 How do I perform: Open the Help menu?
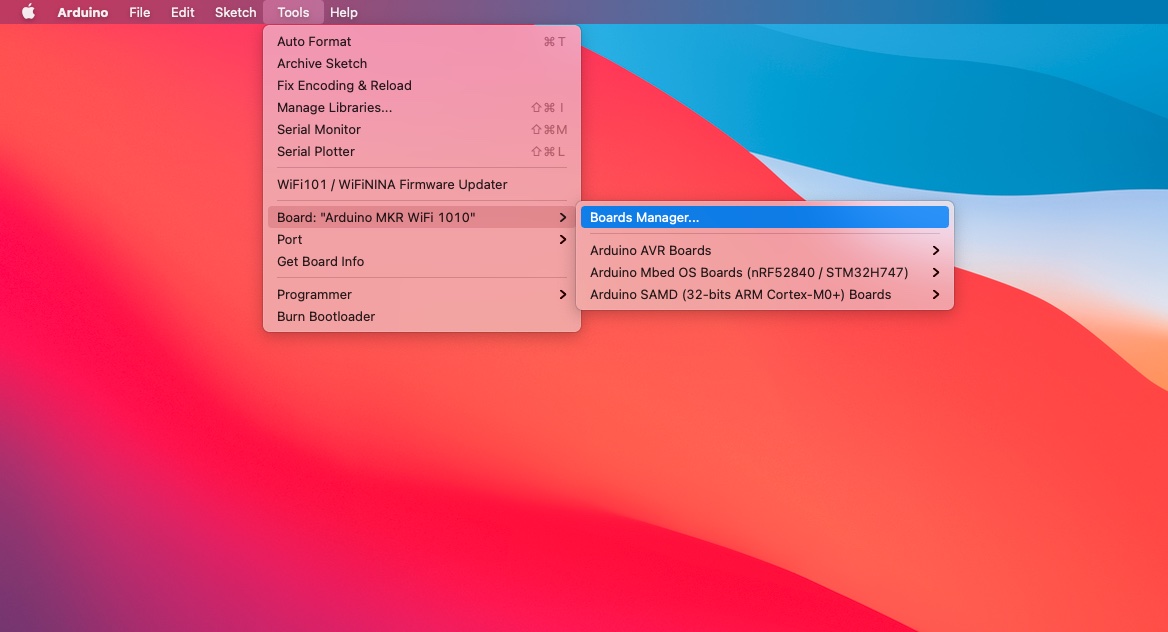(344, 12)
